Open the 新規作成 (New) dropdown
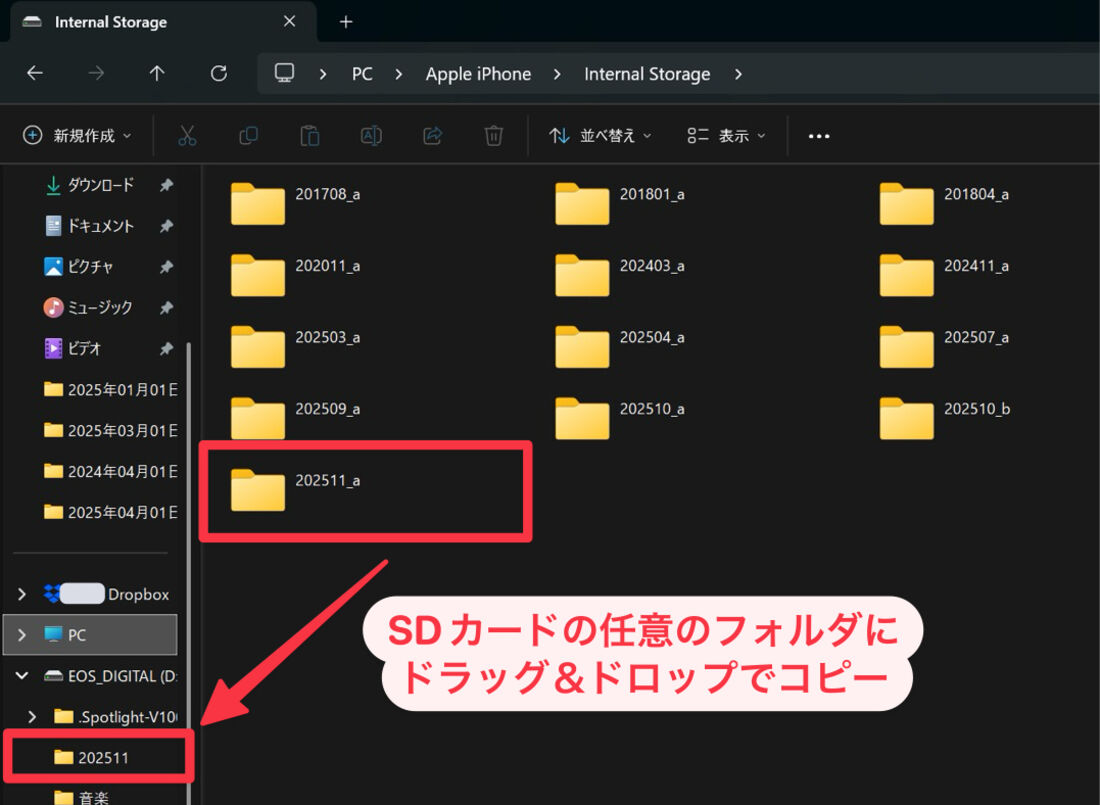This screenshot has height=805, width=1100. pos(77,135)
